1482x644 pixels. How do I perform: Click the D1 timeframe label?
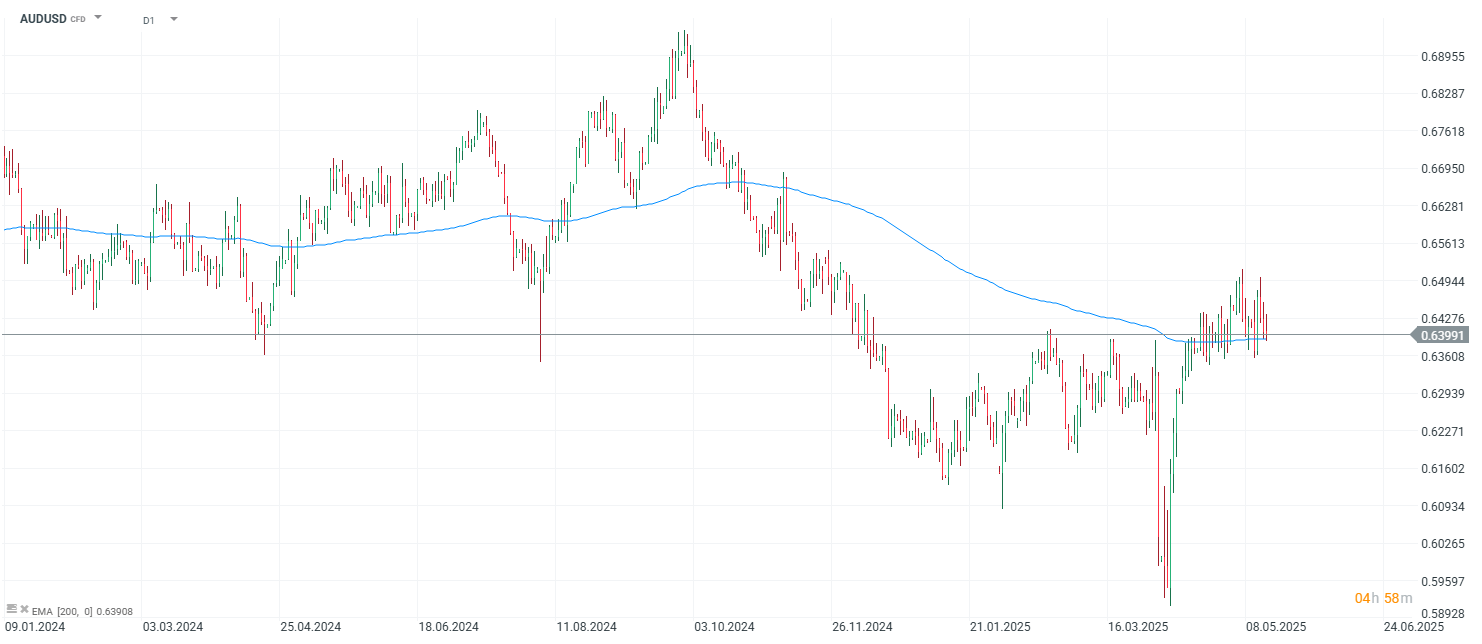point(149,20)
